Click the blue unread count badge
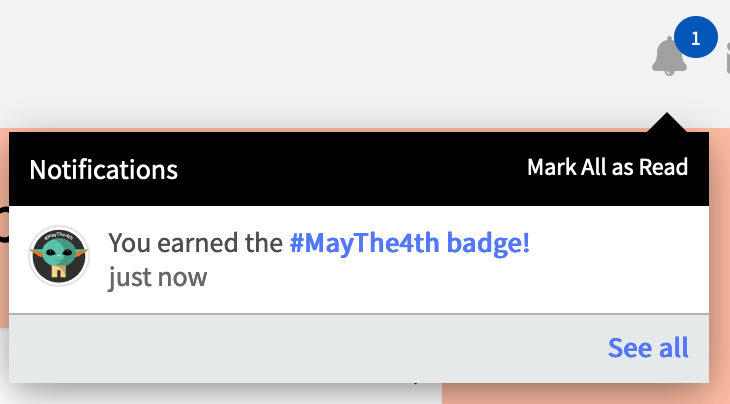The width and height of the screenshot is (730, 404). point(696,39)
